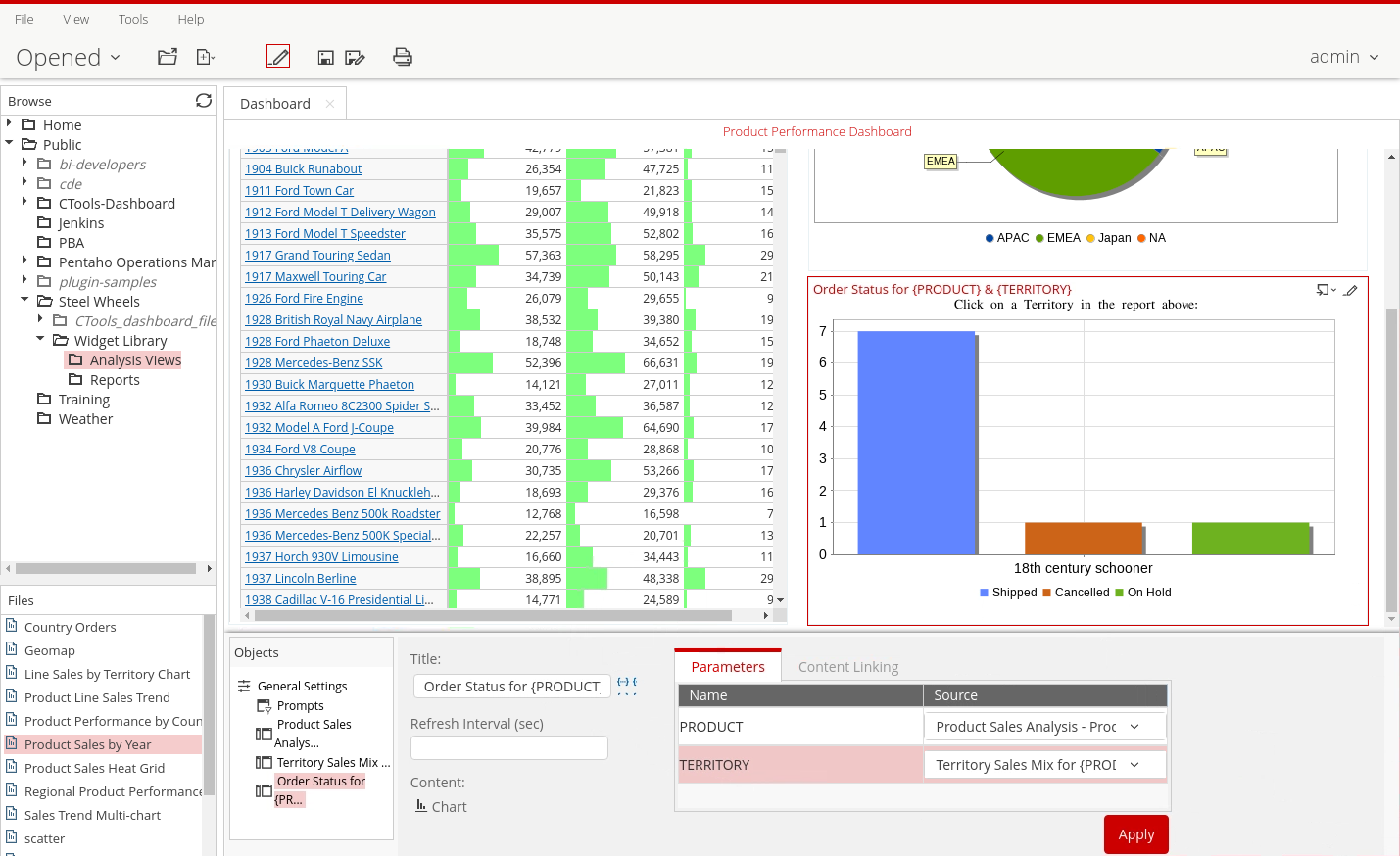Click the Save As toolbar icon
The image size is (1400, 856).
click(355, 58)
